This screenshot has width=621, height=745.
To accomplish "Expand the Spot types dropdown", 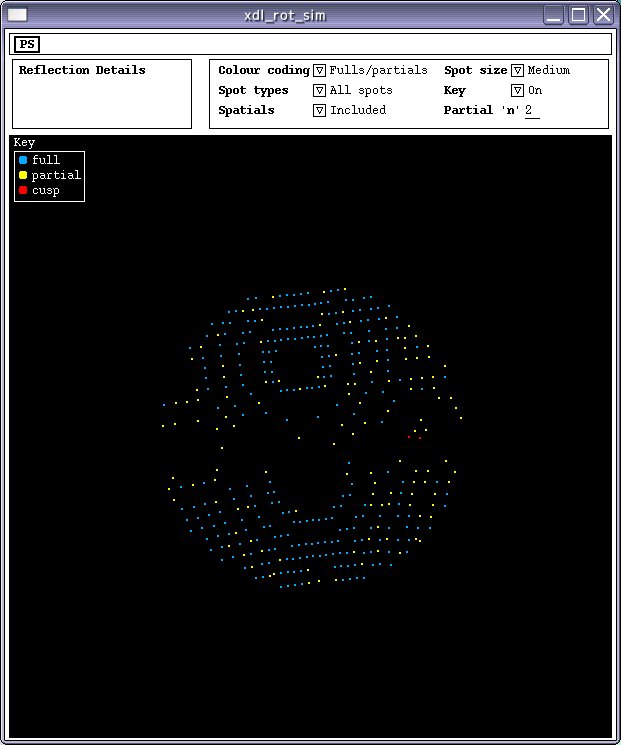I will pyautogui.click(x=319, y=91).
